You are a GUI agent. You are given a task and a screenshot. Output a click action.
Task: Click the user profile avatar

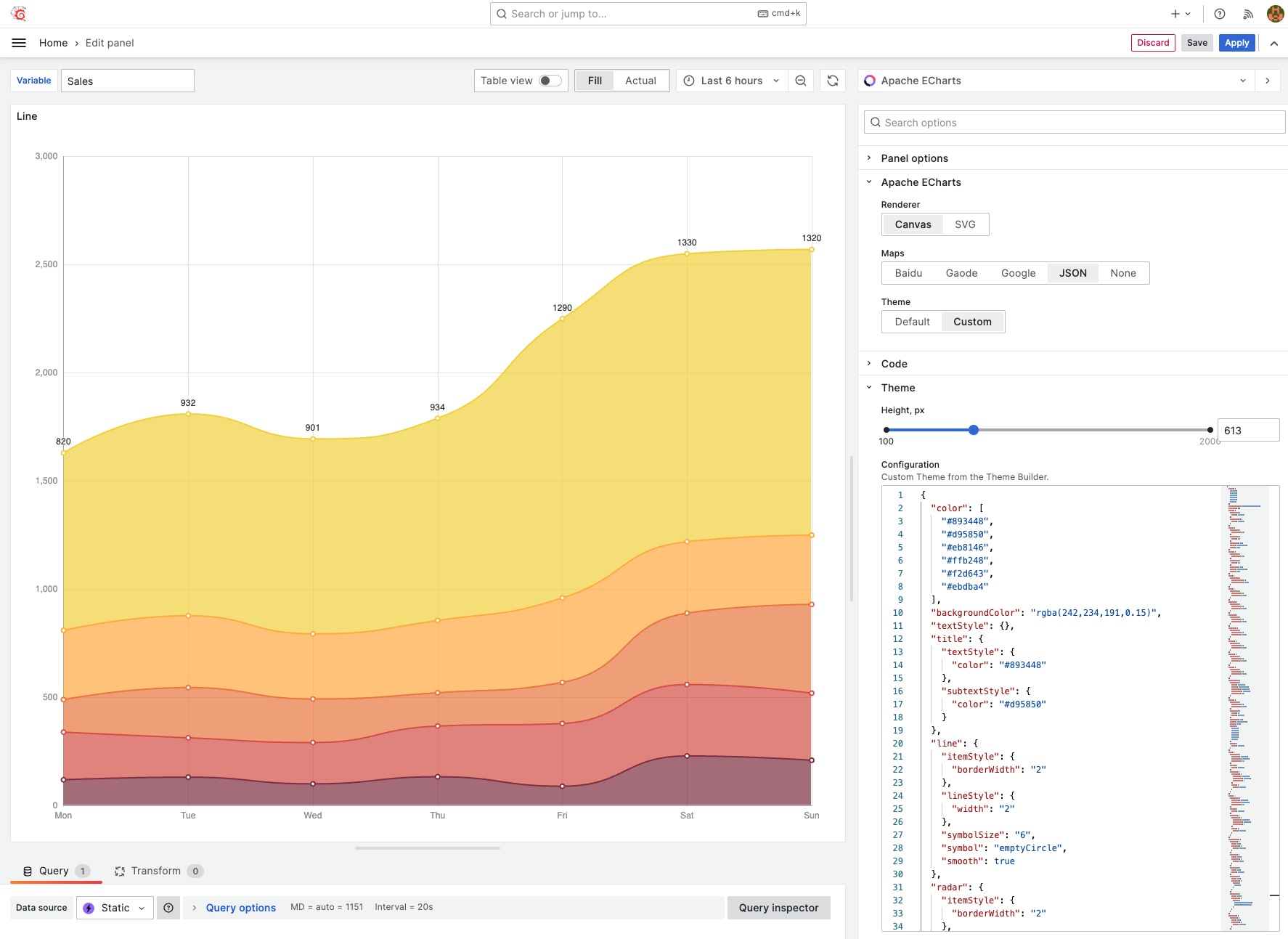tap(1275, 13)
